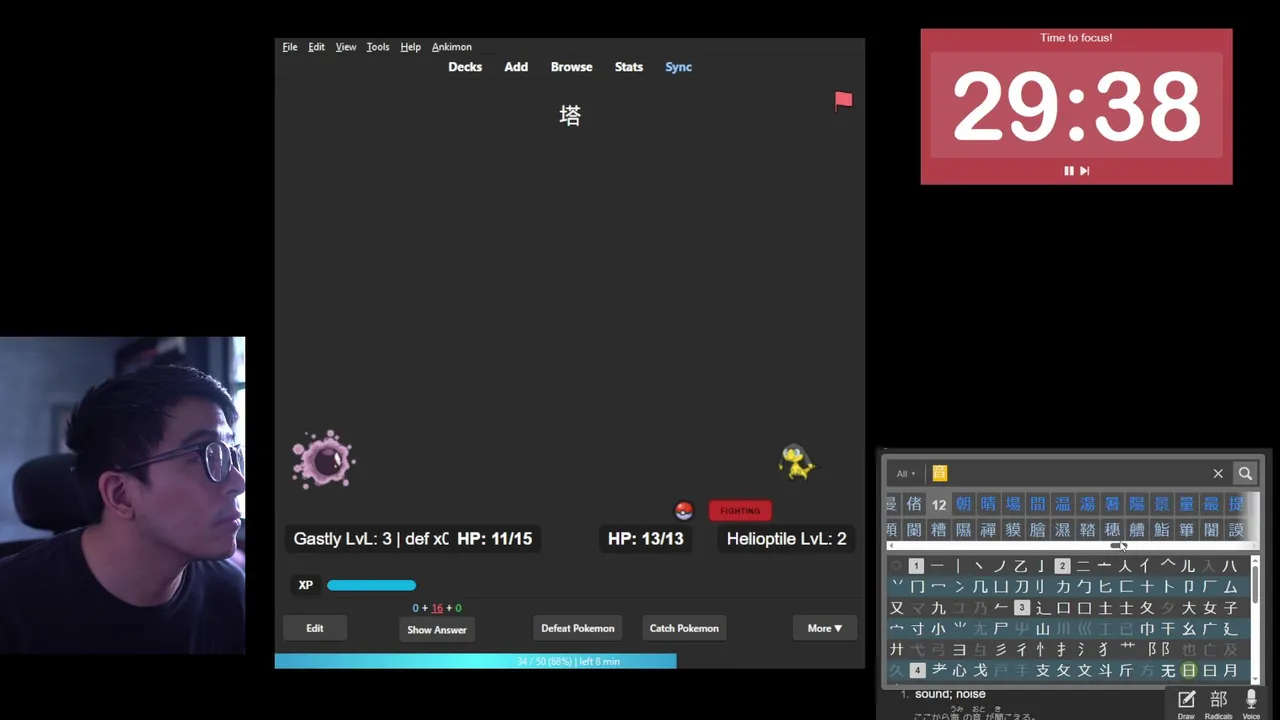The image size is (1280, 720).
Task: Click the Catch Pokemon button
Action: (x=684, y=628)
